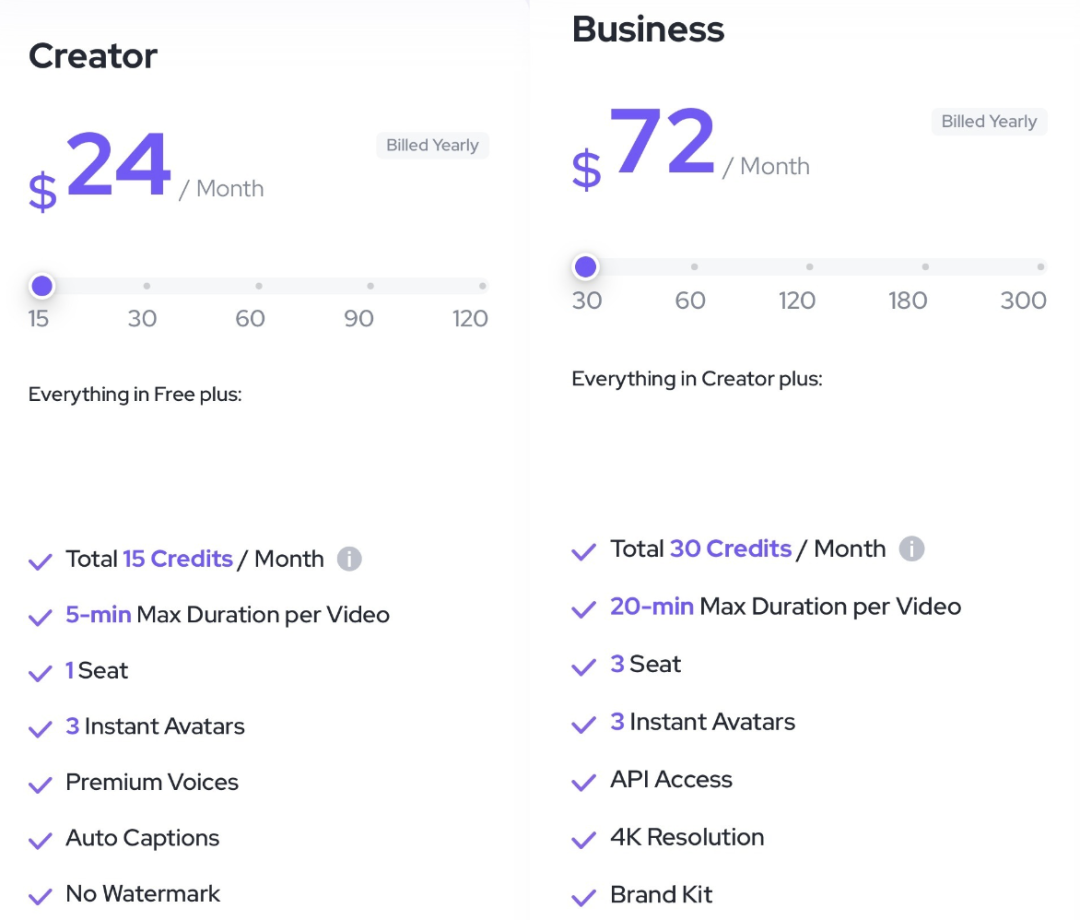The image size is (1080, 920).
Task: Click the 20-min Max Duration highlighted text
Action: coord(652,606)
